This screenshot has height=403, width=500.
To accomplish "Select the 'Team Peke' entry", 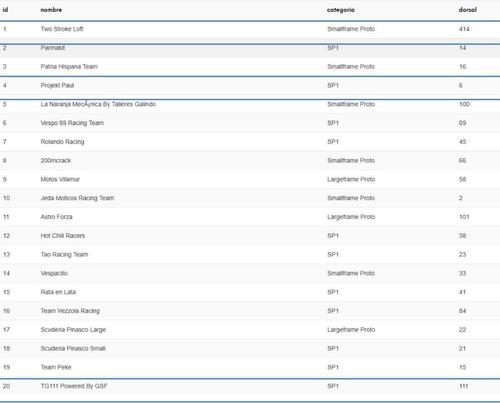I will 56,367.
